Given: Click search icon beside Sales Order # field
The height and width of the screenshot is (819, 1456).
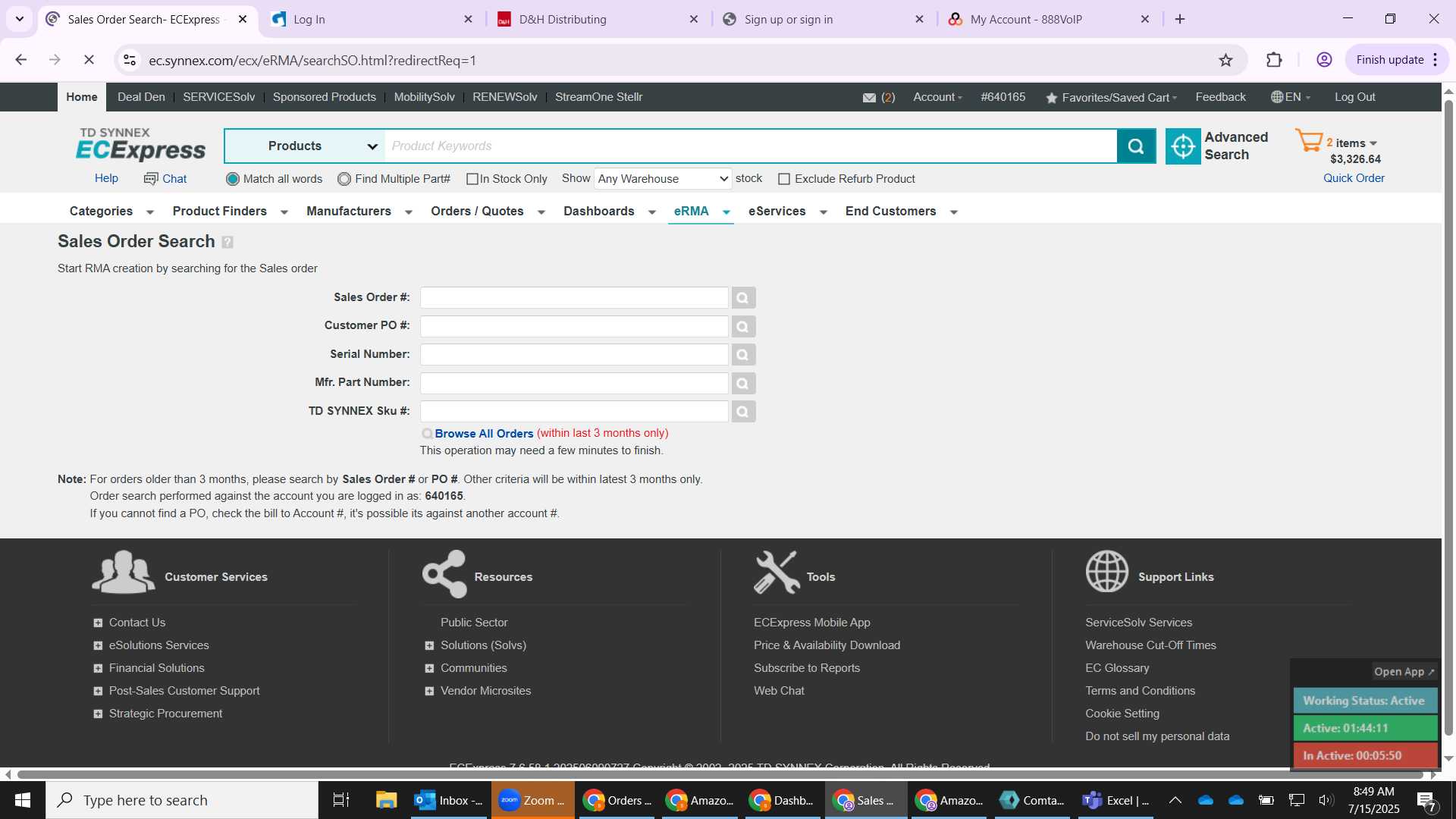Looking at the screenshot, I should [x=743, y=298].
